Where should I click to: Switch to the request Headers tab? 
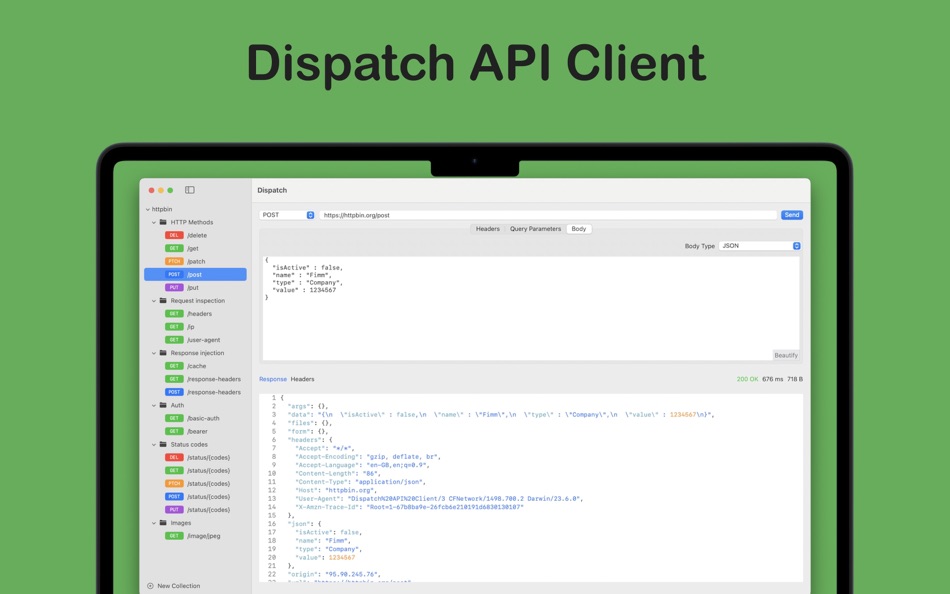(x=488, y=229)
